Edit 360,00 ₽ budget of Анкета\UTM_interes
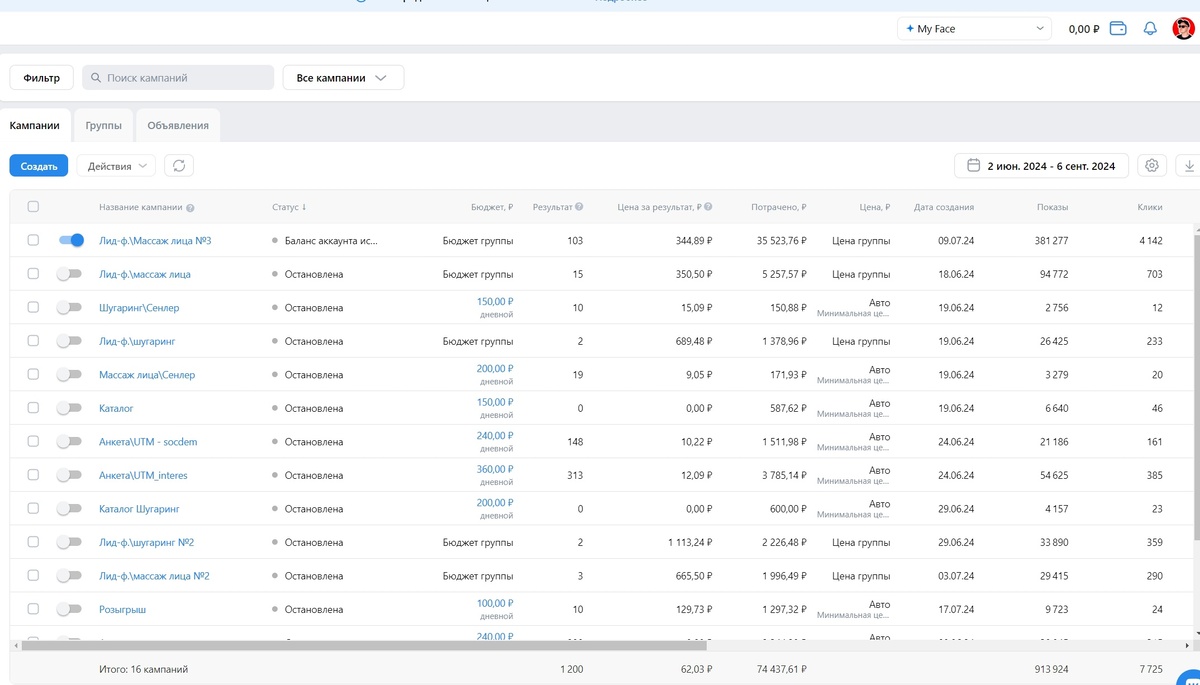This screenshot has height=685, width=1200. coord(495,469)
